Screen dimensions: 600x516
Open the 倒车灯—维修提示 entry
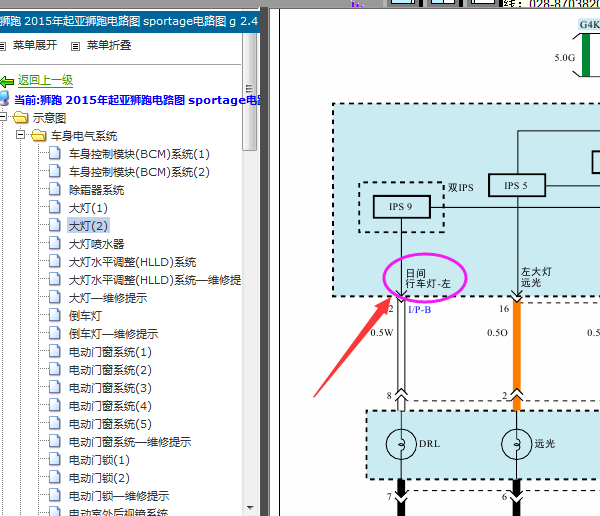pos(113,334)
